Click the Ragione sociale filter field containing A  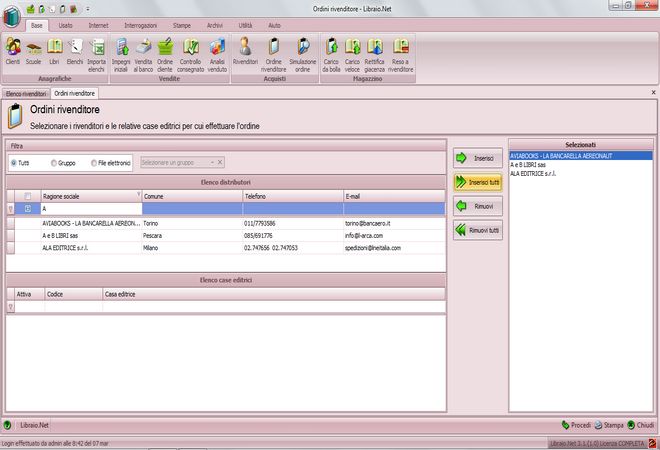91,209
